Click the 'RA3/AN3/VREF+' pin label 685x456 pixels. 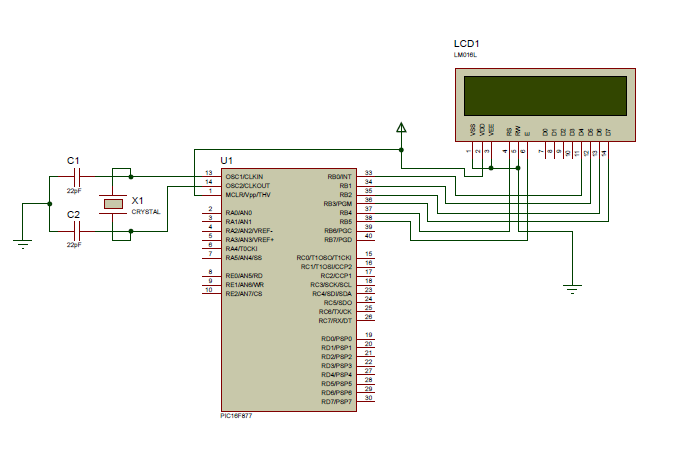coord(249,240)
